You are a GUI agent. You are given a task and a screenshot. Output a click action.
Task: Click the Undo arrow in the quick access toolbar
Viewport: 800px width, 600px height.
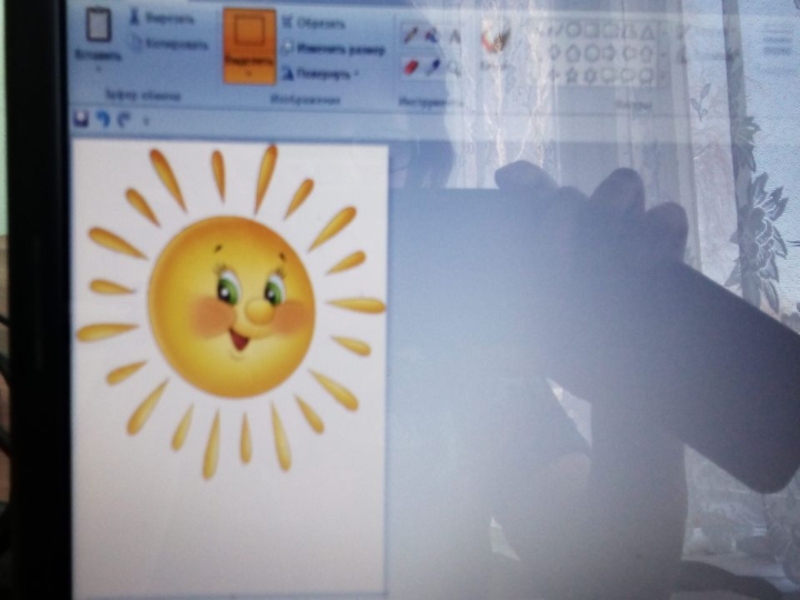103,120
